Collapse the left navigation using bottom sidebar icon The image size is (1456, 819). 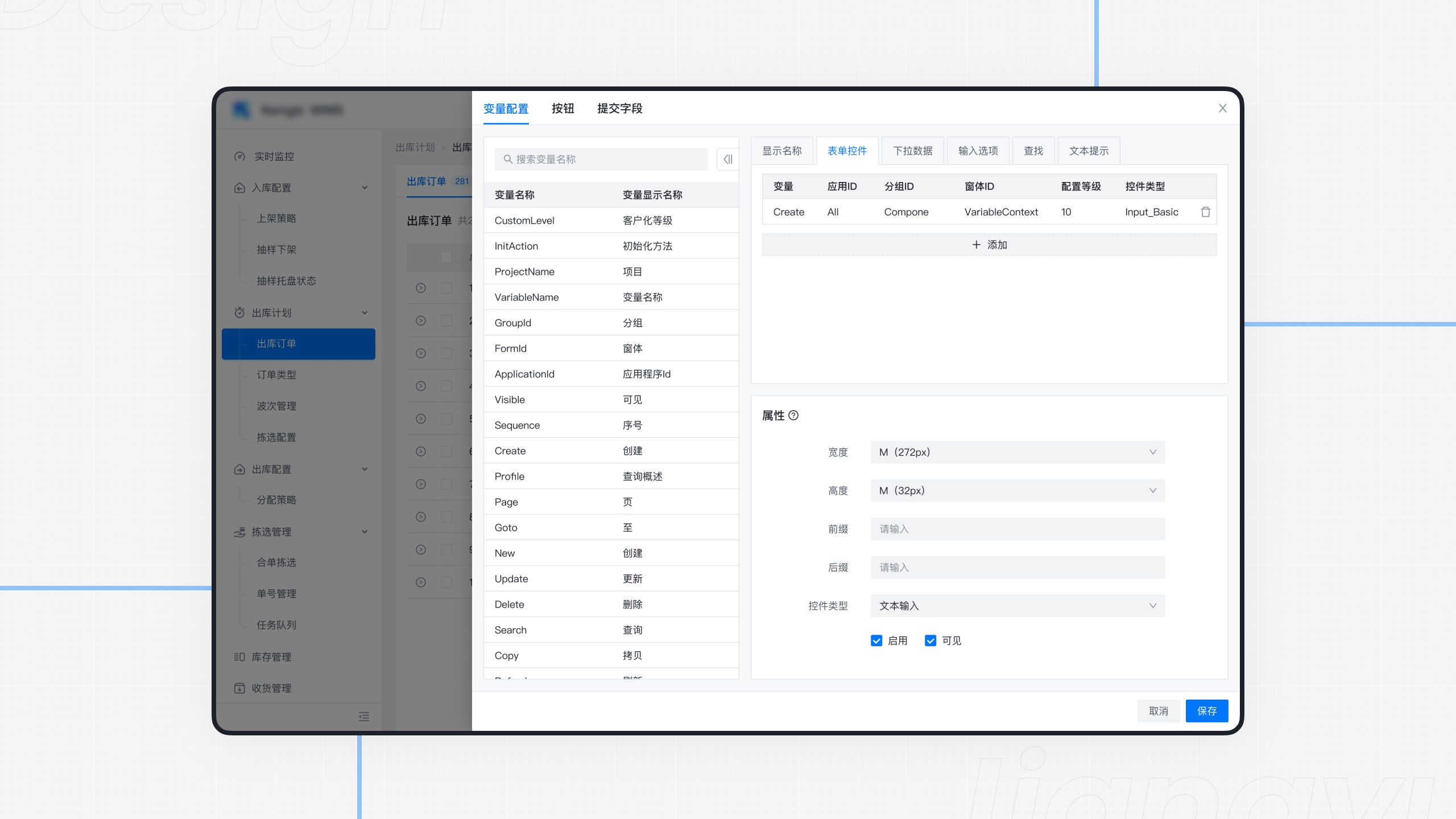[x=364, y=717]
